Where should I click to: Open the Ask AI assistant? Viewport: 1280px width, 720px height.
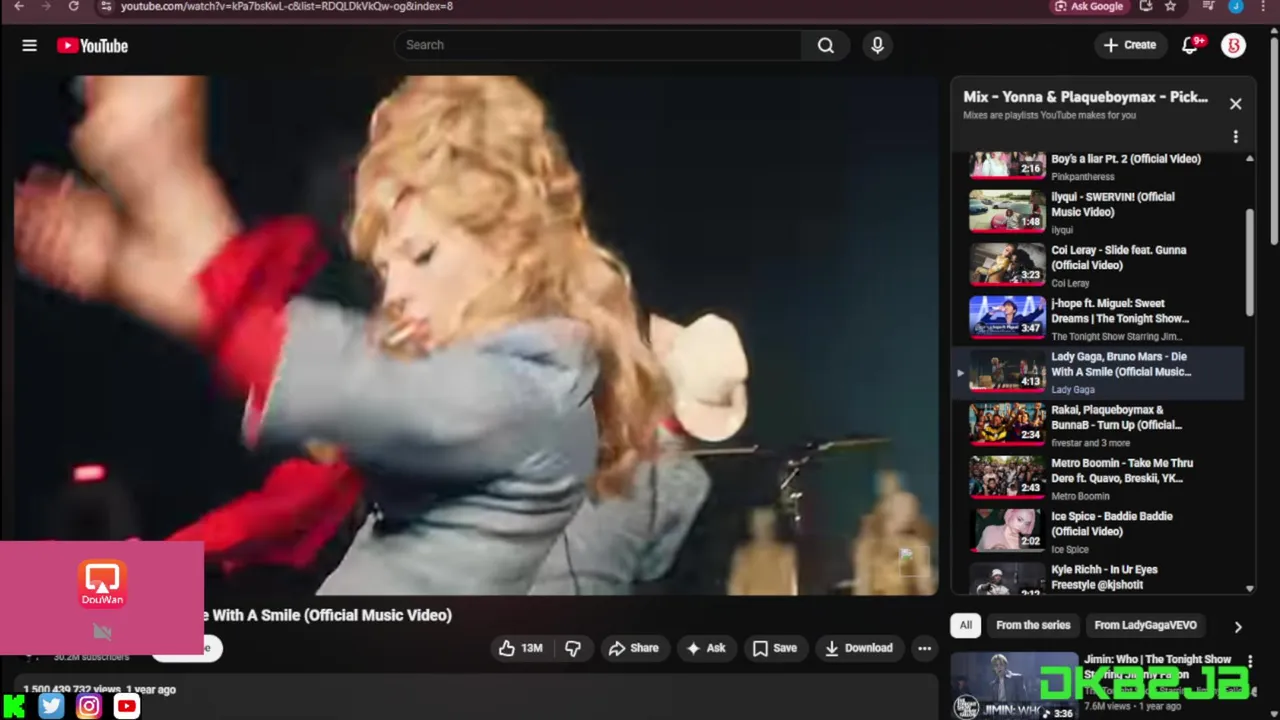(706, 648)
